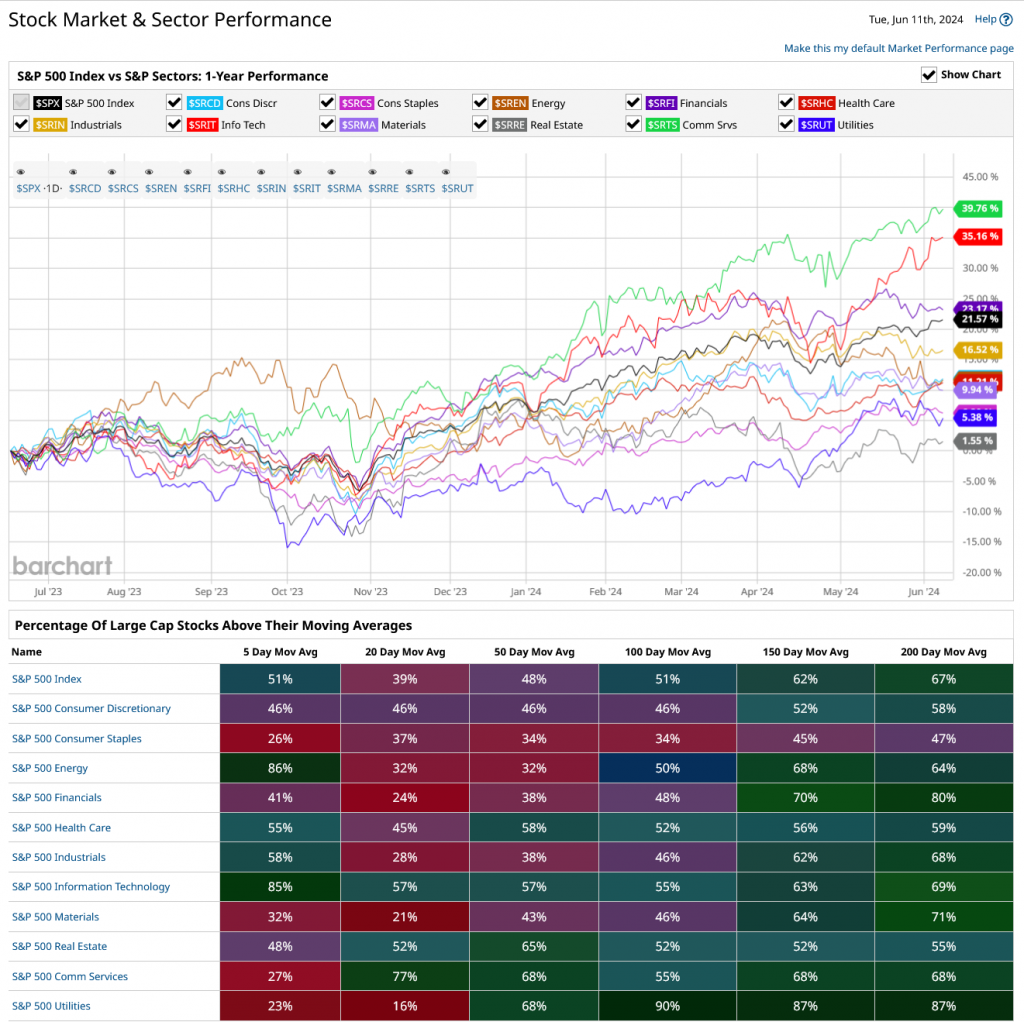Viewport: 1024px width, 1022px height.
Task: Uncheck the Info Tech sector checkbox
Action: [174, 124]
